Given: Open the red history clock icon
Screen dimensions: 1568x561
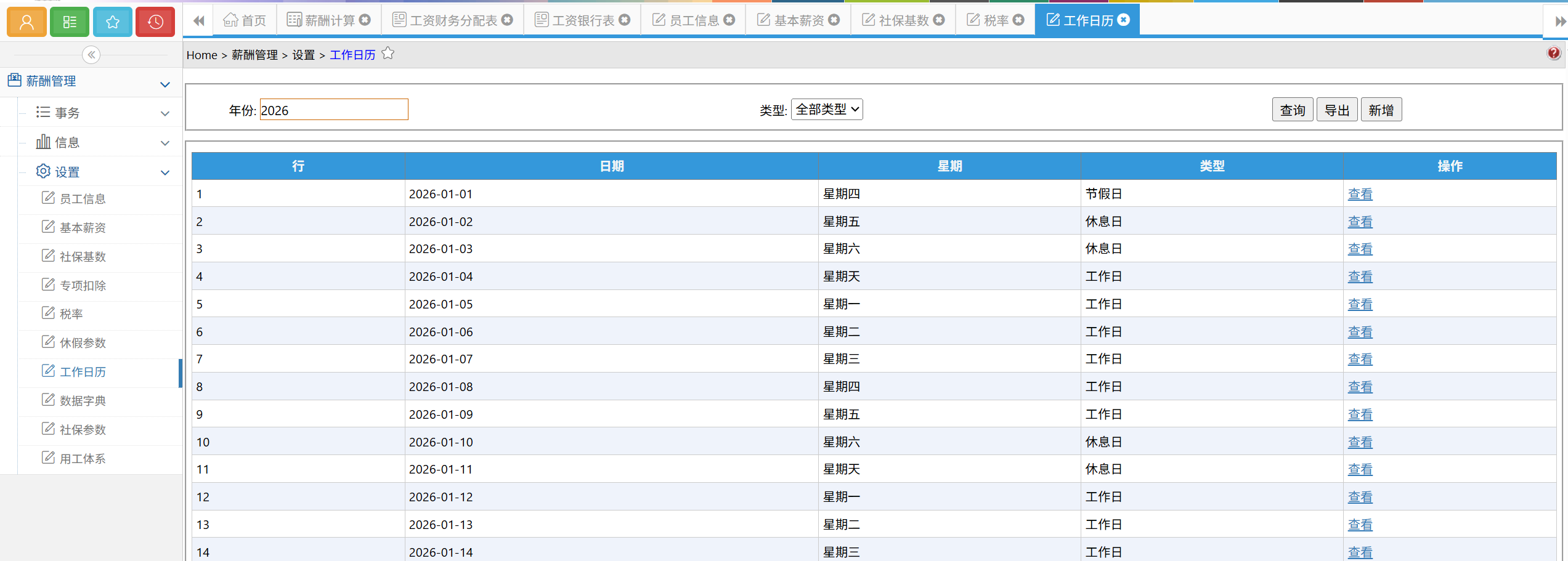Looking at the screenshot, I should click(155, 22).
